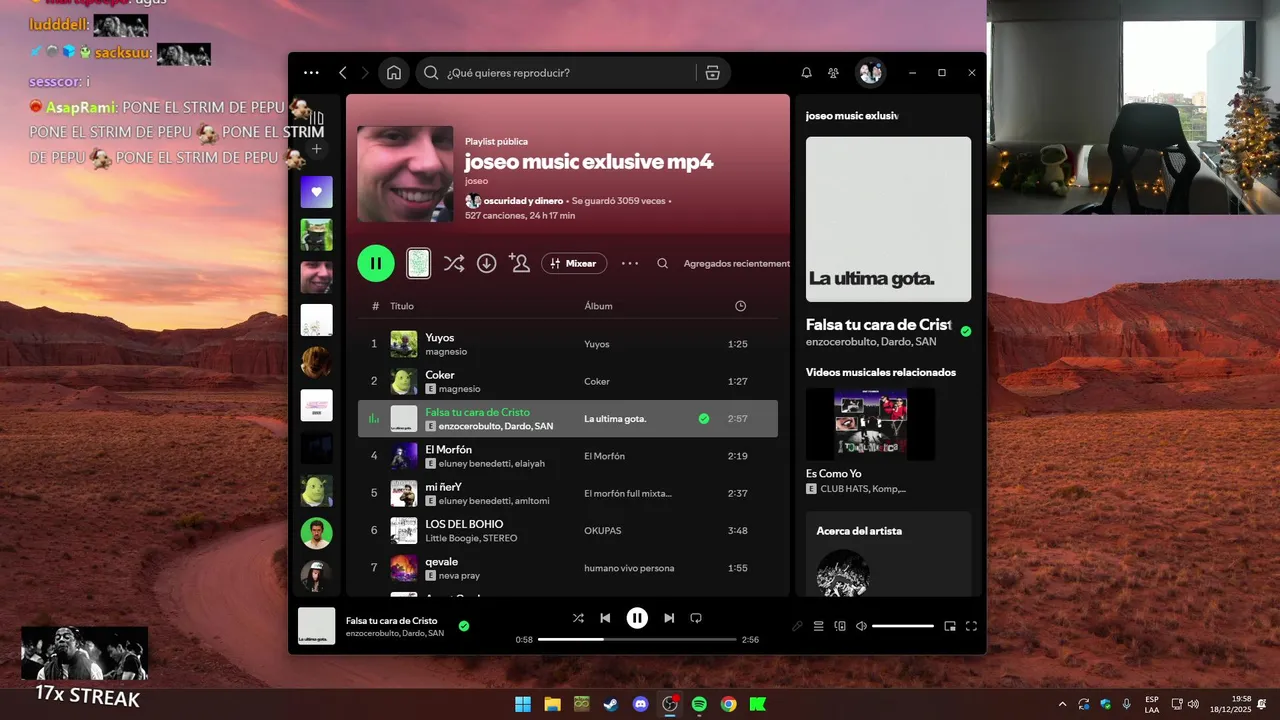
Task: Show hidden icons chevron in the system tray
Action: 1062,704
